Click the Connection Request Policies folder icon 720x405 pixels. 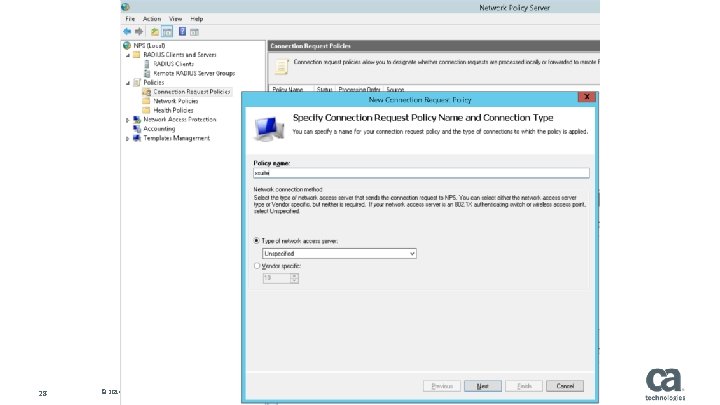tap(146, 92)
